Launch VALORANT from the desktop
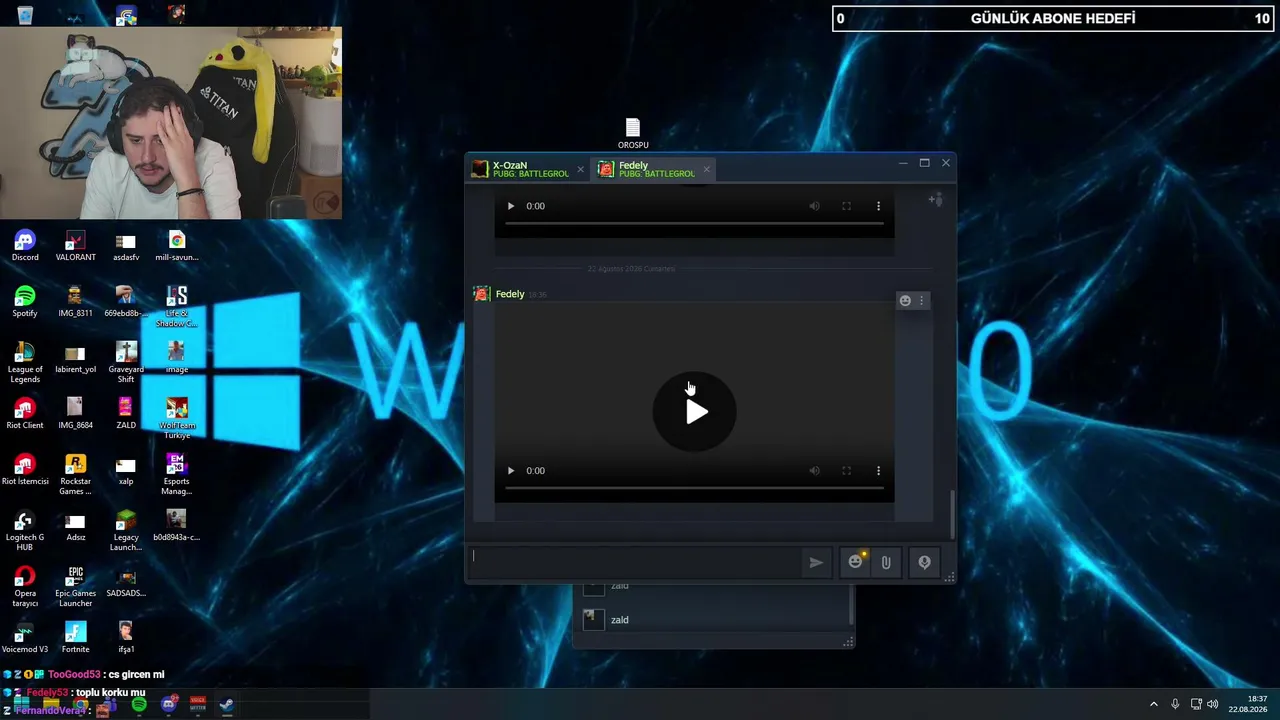This screenshot has height=720, width=1280. [75, 246]
